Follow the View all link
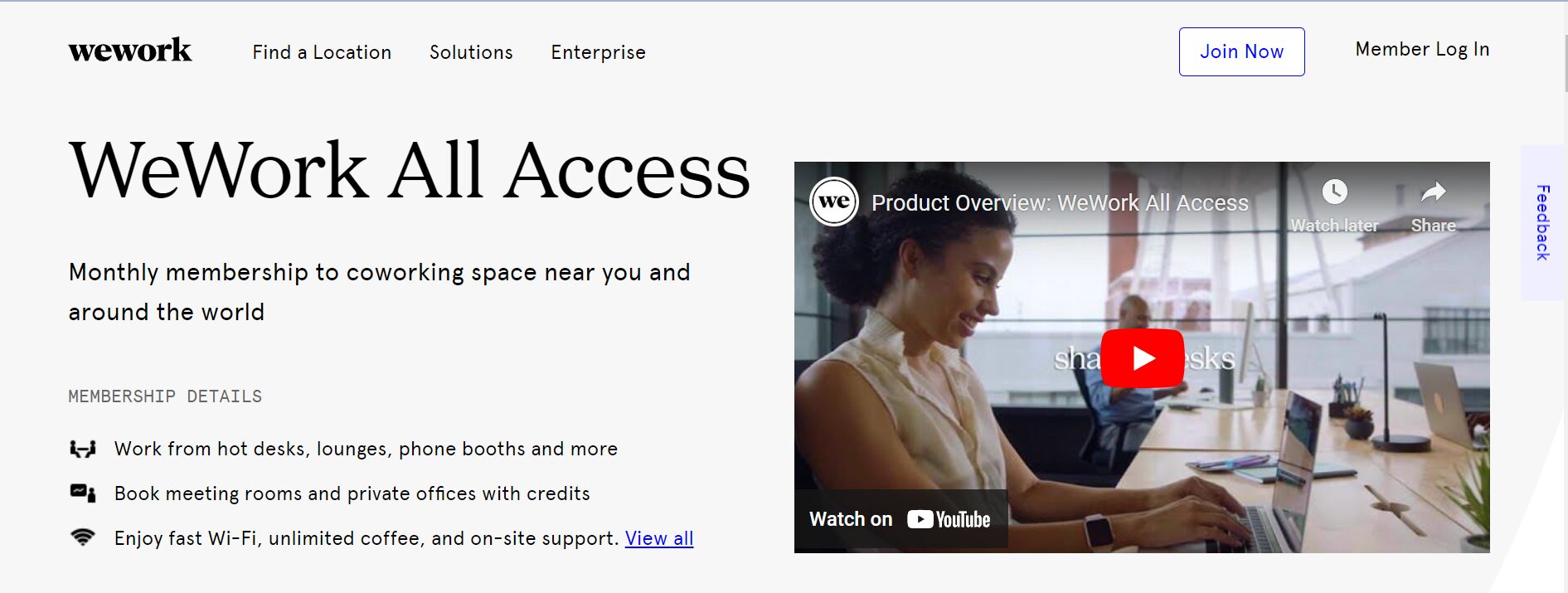 tap(659, 538)
